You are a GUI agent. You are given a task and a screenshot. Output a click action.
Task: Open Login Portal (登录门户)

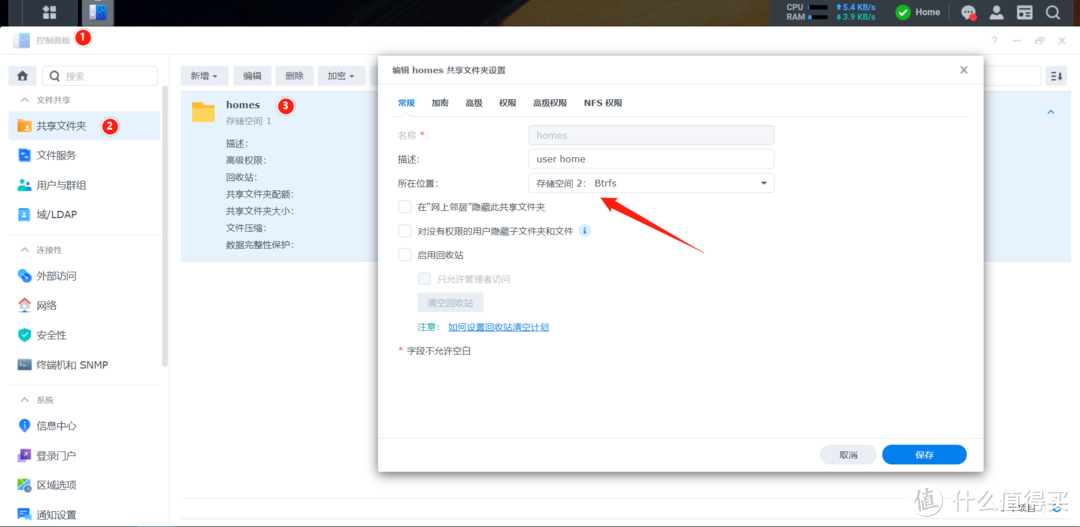click(84, 455)
